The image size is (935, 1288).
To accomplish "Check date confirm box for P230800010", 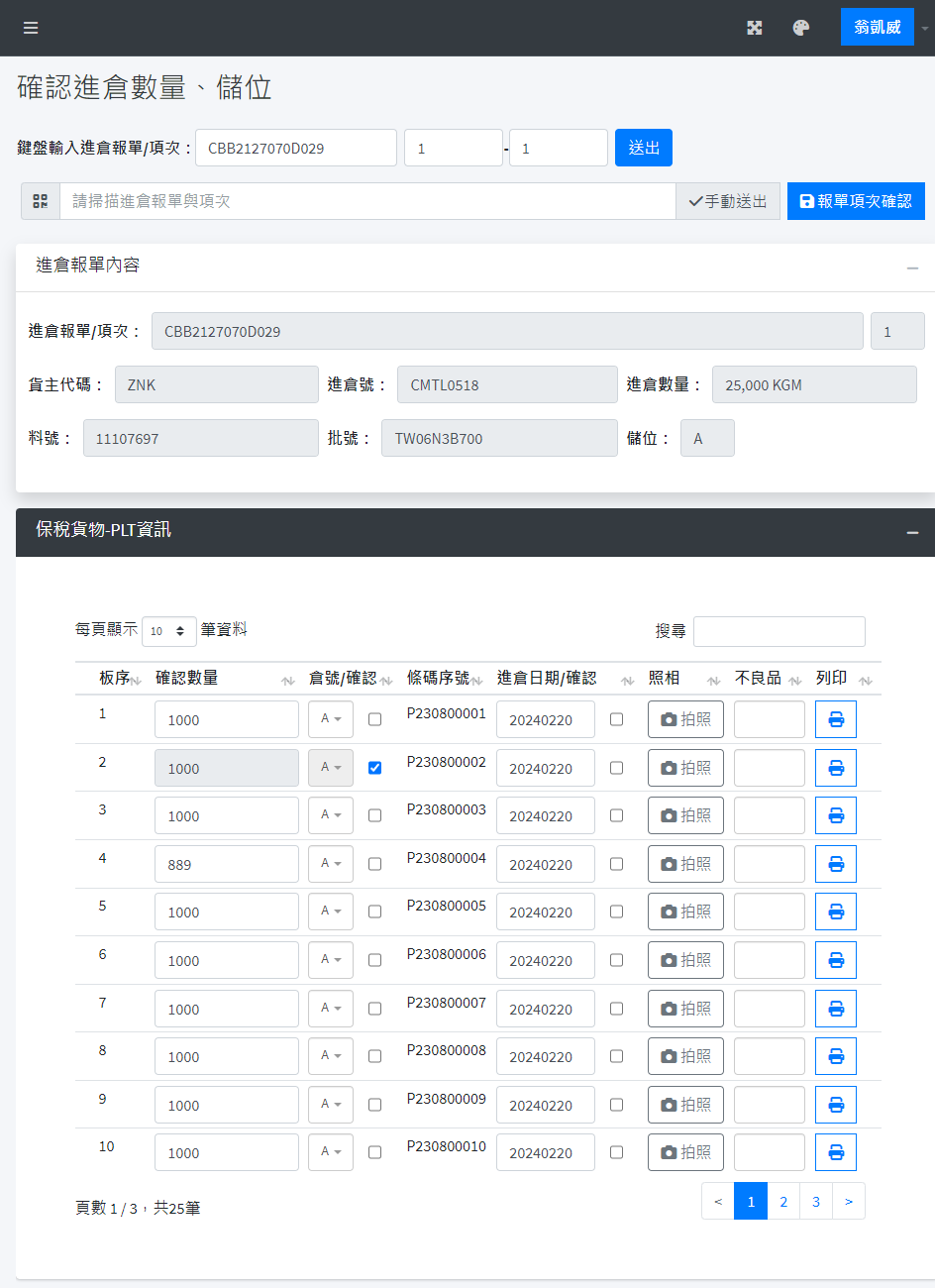I will pos(616,1152).
